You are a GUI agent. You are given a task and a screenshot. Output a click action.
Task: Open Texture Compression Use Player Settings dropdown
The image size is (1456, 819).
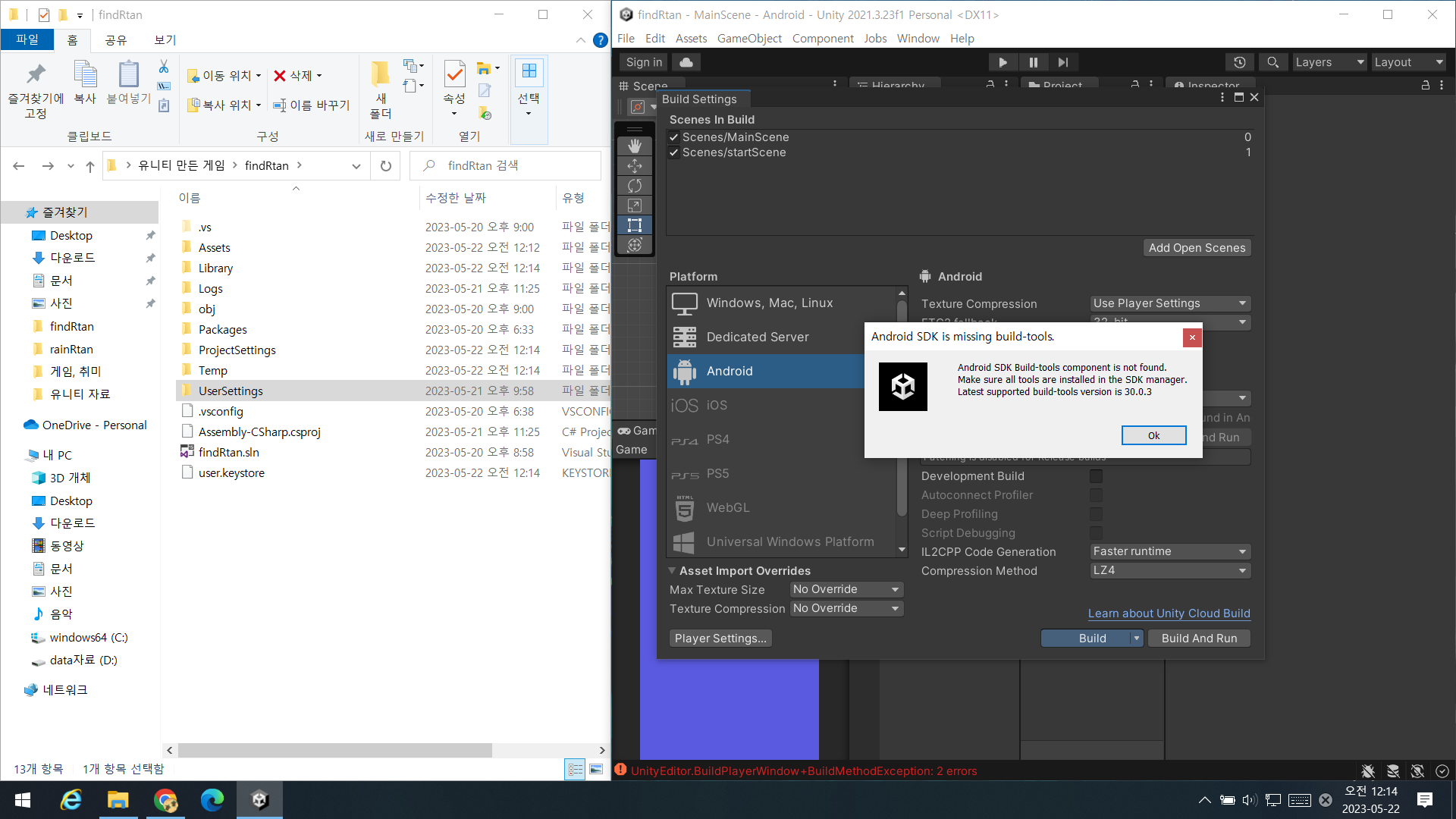coord(1169,303)
